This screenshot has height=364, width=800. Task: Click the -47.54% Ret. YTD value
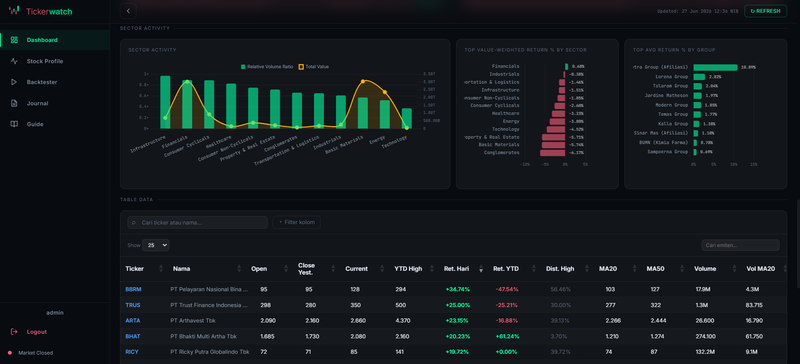[507, 289]
